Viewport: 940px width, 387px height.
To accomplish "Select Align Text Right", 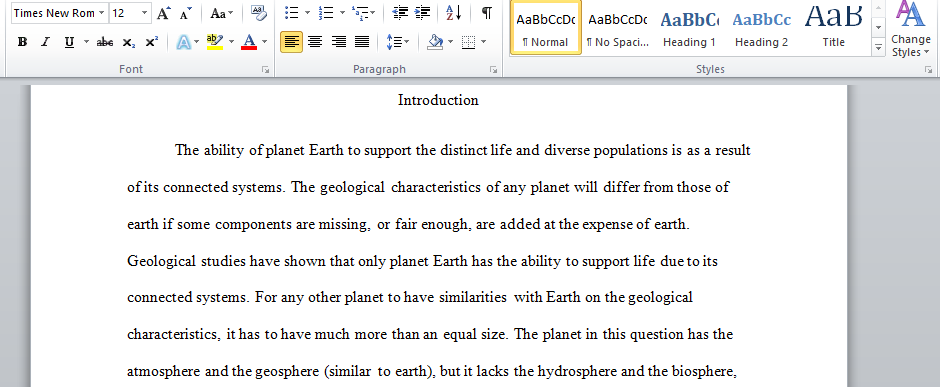I will [x=339, y=42].
